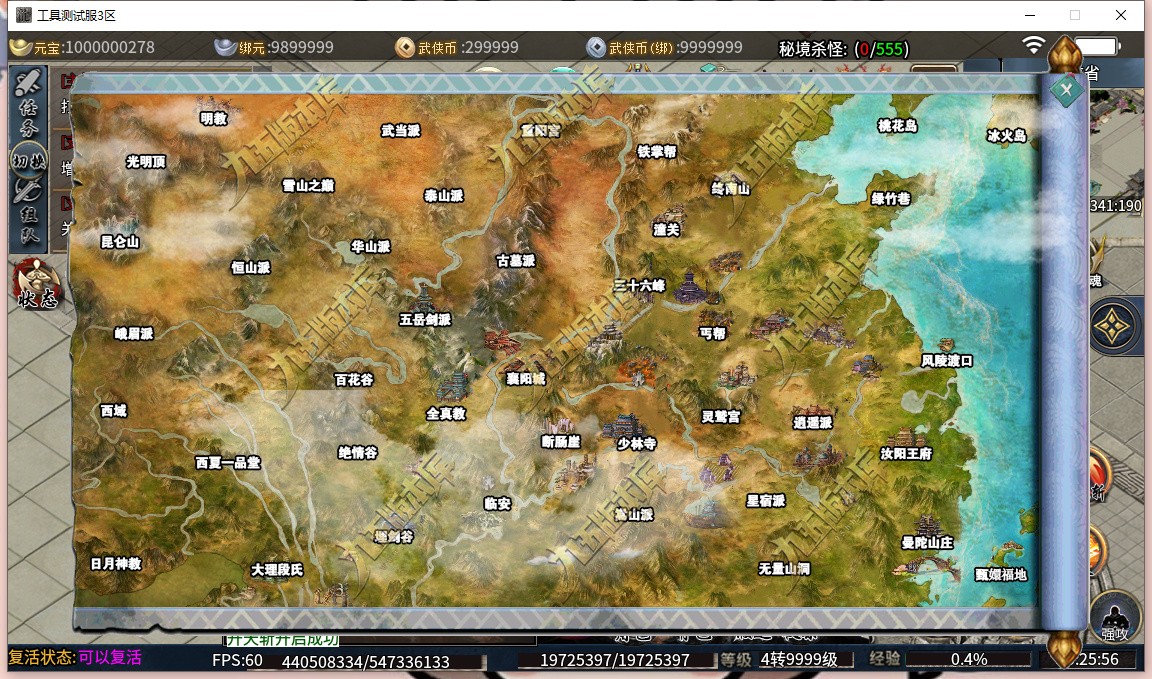
Task: Click the 19725397/19725397 mana bar
Action: (615, 660)
